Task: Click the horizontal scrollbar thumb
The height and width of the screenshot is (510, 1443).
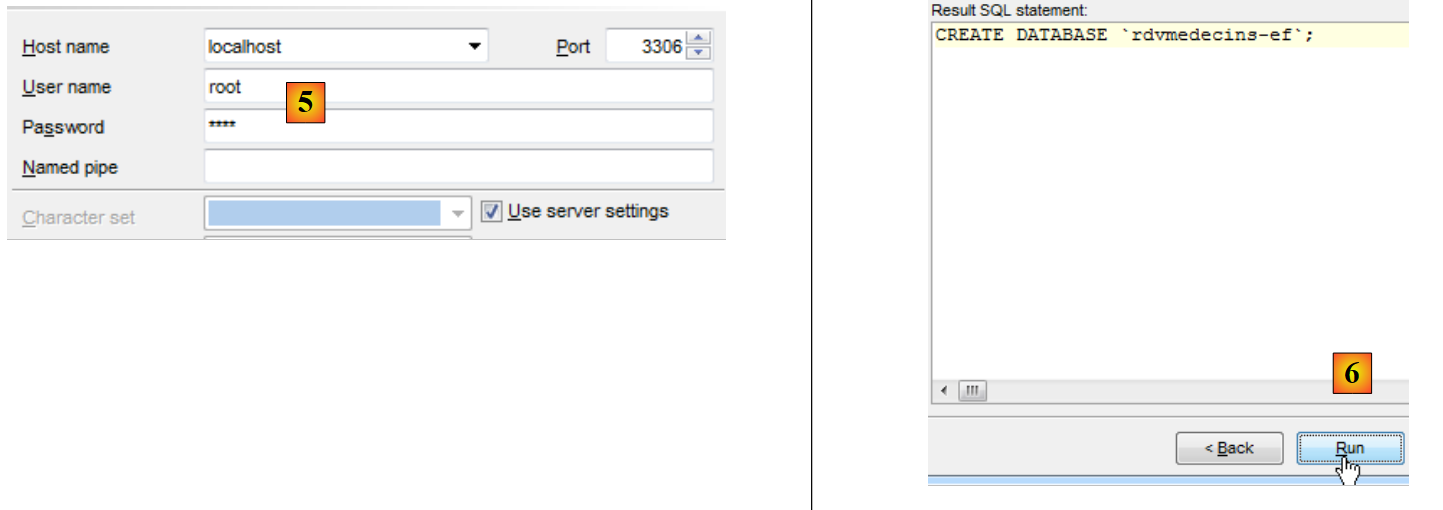Action: (972, 391)
